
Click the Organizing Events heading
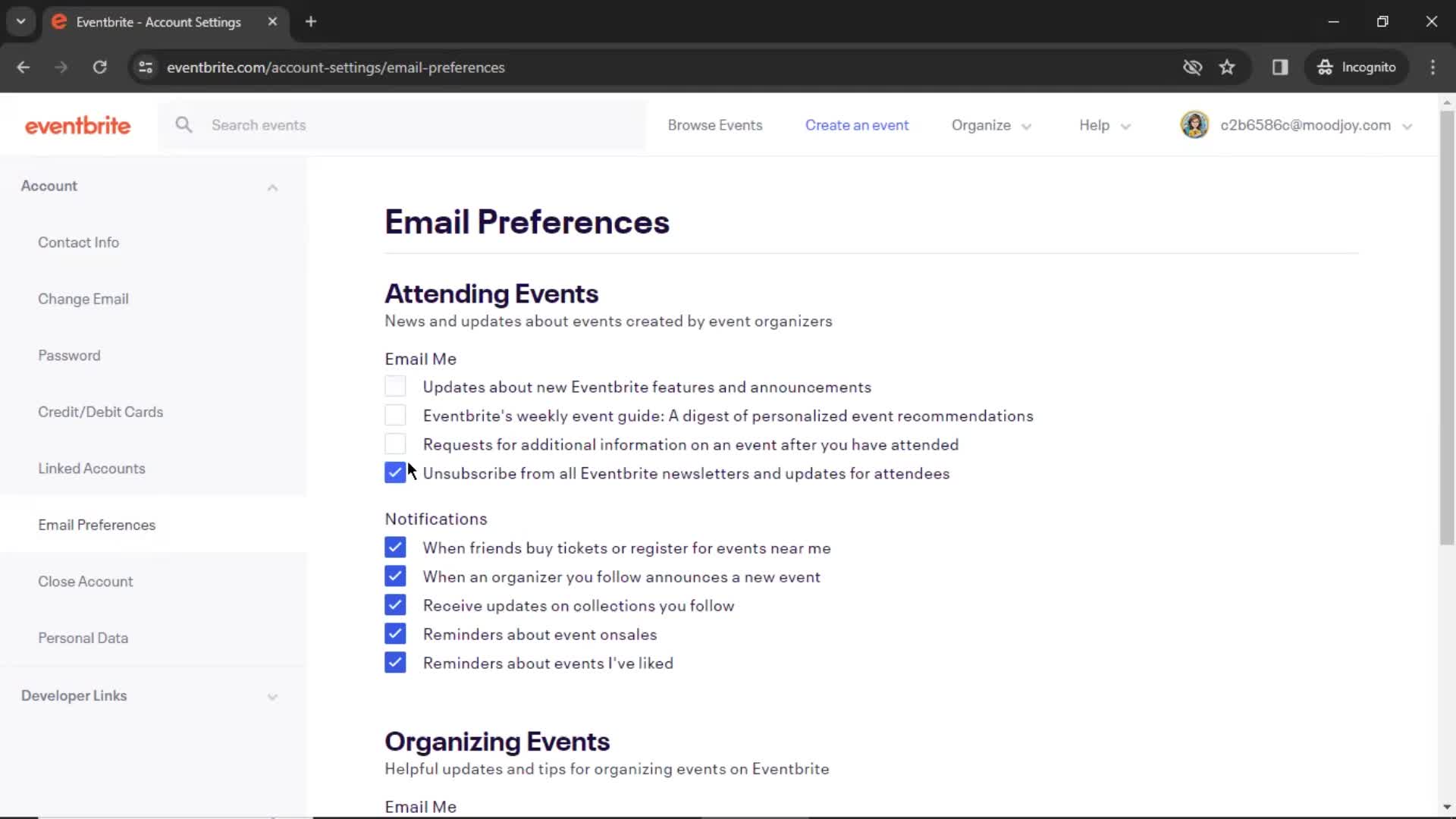point(497,742)
